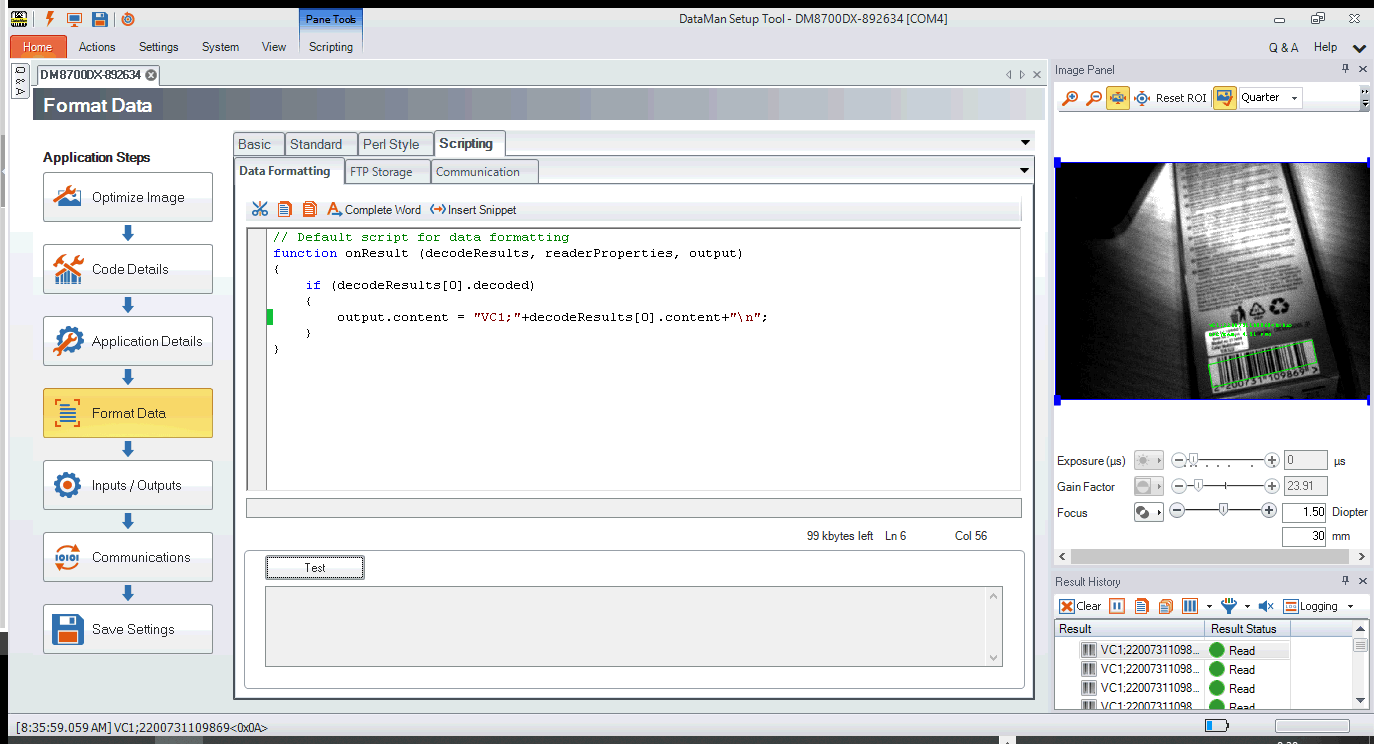
Task: Pause the result history updates
Action: (x=1117, y=606)
